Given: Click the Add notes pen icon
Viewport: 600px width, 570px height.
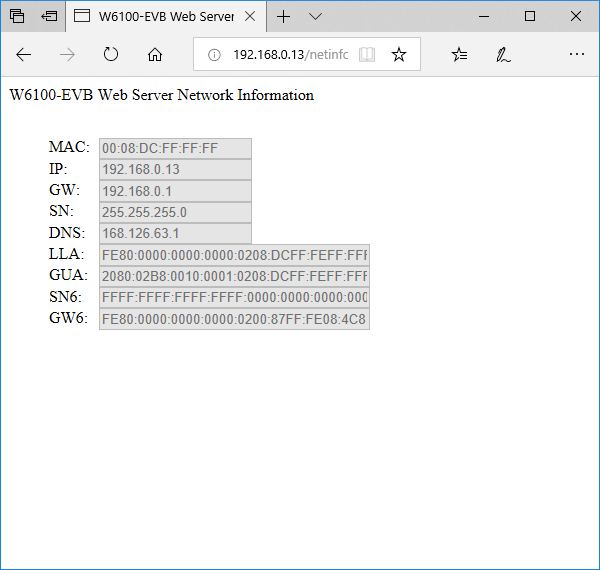Looking at the screenshot, I should pyautogui.click(x=503, y=55).
